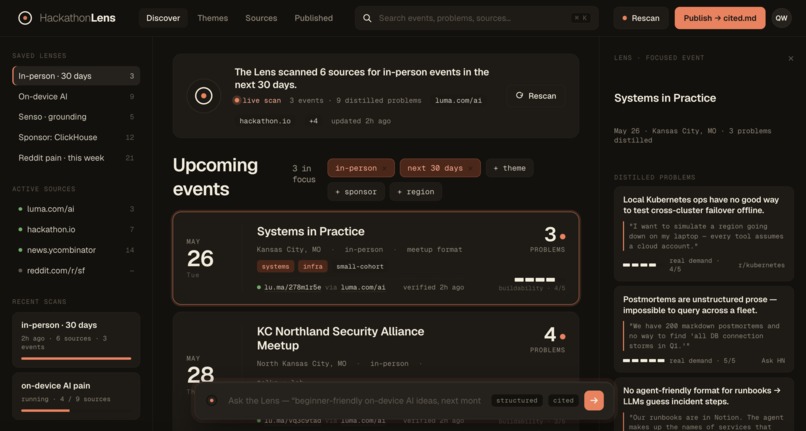Click the Ask HN source label
This screenshot has height=431, width=806.
[773, 361]
